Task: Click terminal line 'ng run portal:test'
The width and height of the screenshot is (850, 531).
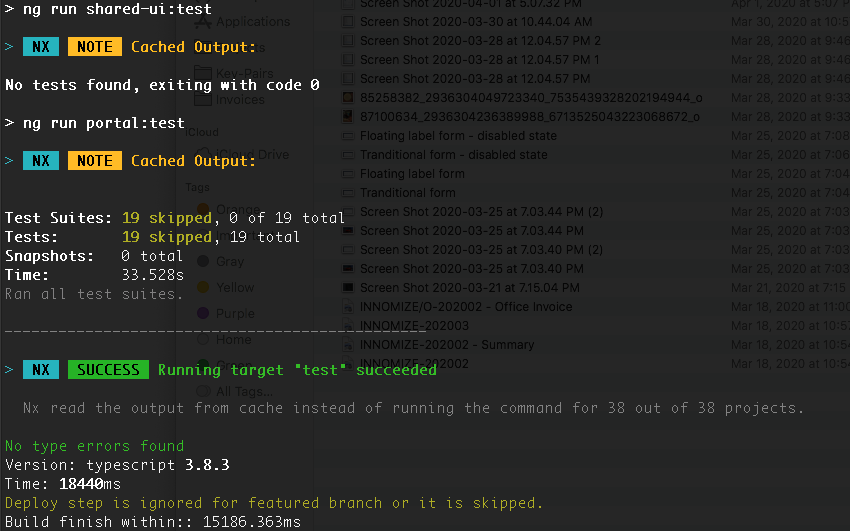Action: click(x=94, y=123)
